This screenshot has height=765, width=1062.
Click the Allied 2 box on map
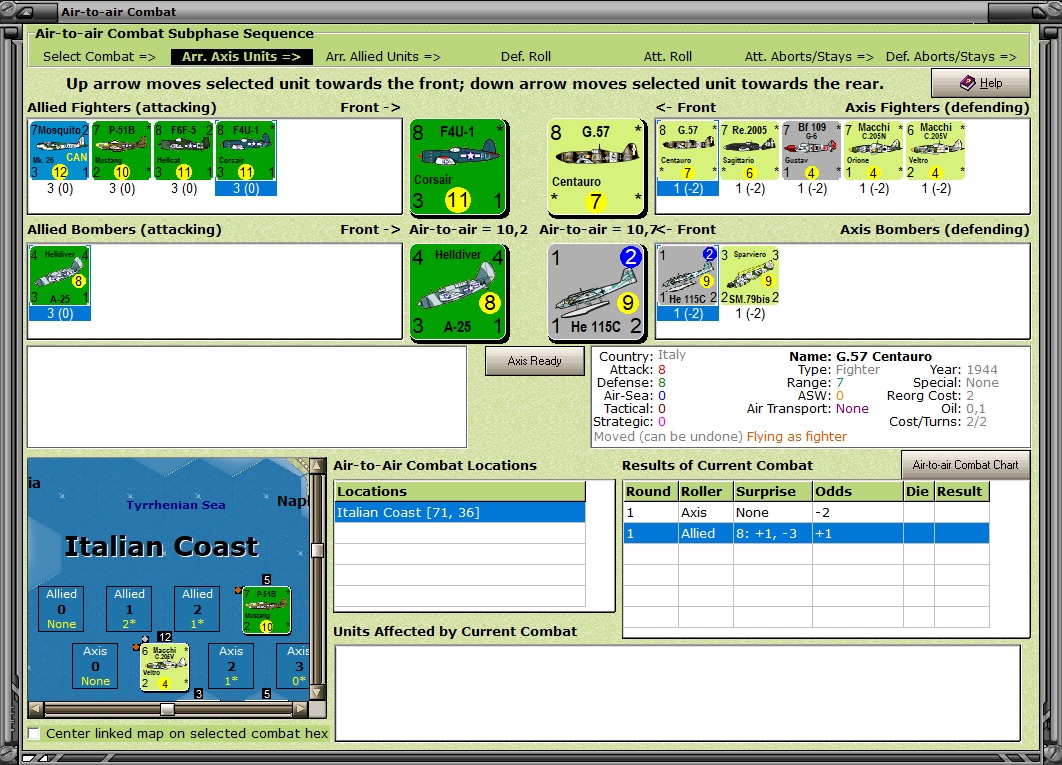(197, 608)
